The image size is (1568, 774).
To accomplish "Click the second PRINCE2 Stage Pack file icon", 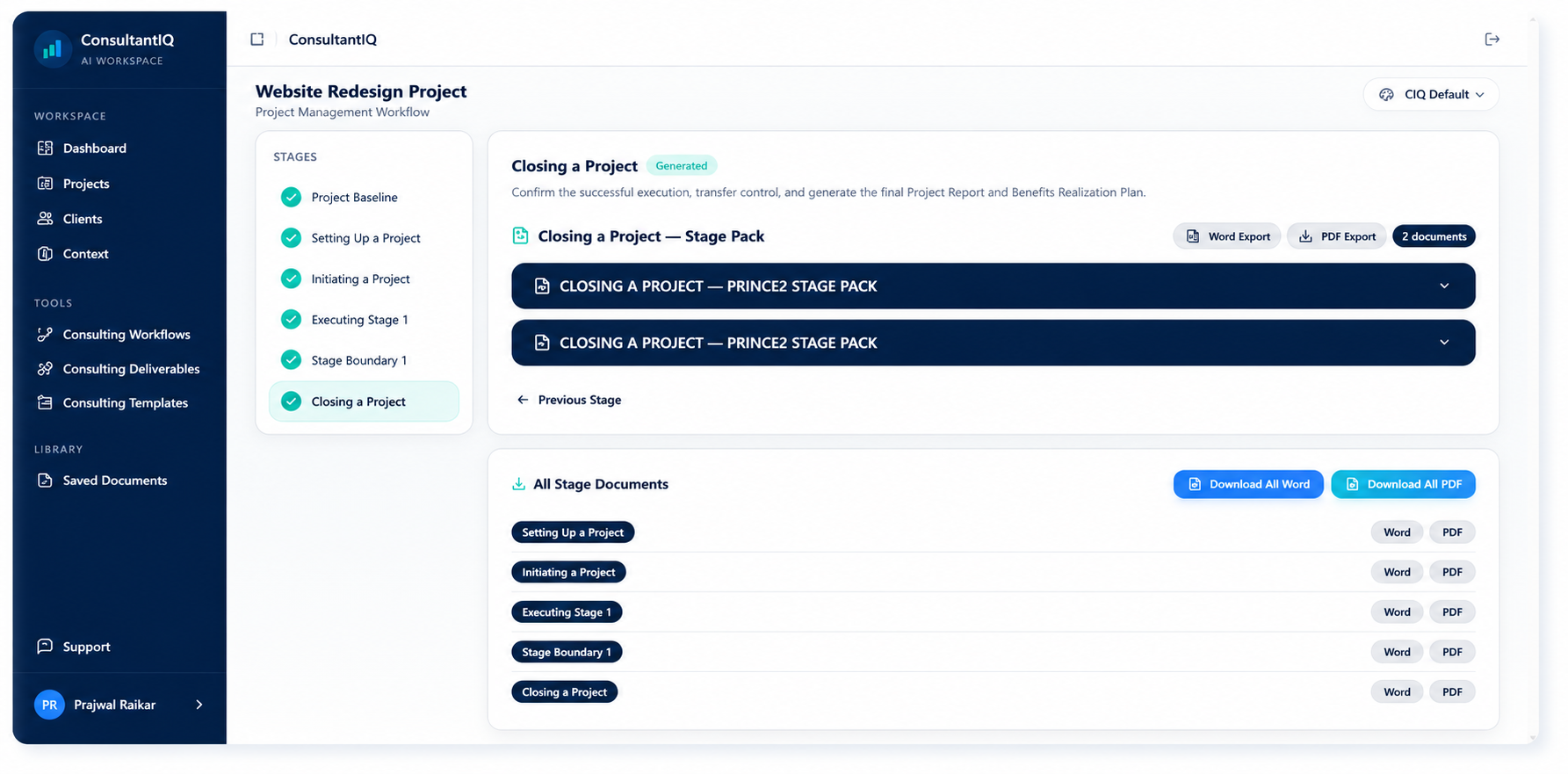I will pos(542,343).
